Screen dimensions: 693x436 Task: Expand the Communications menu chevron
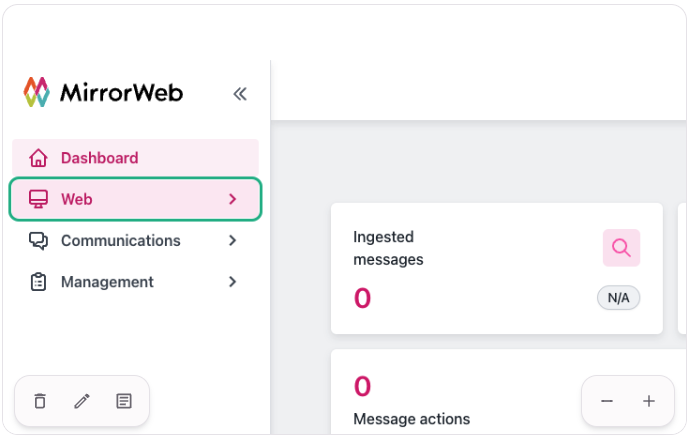pos(232,240)
